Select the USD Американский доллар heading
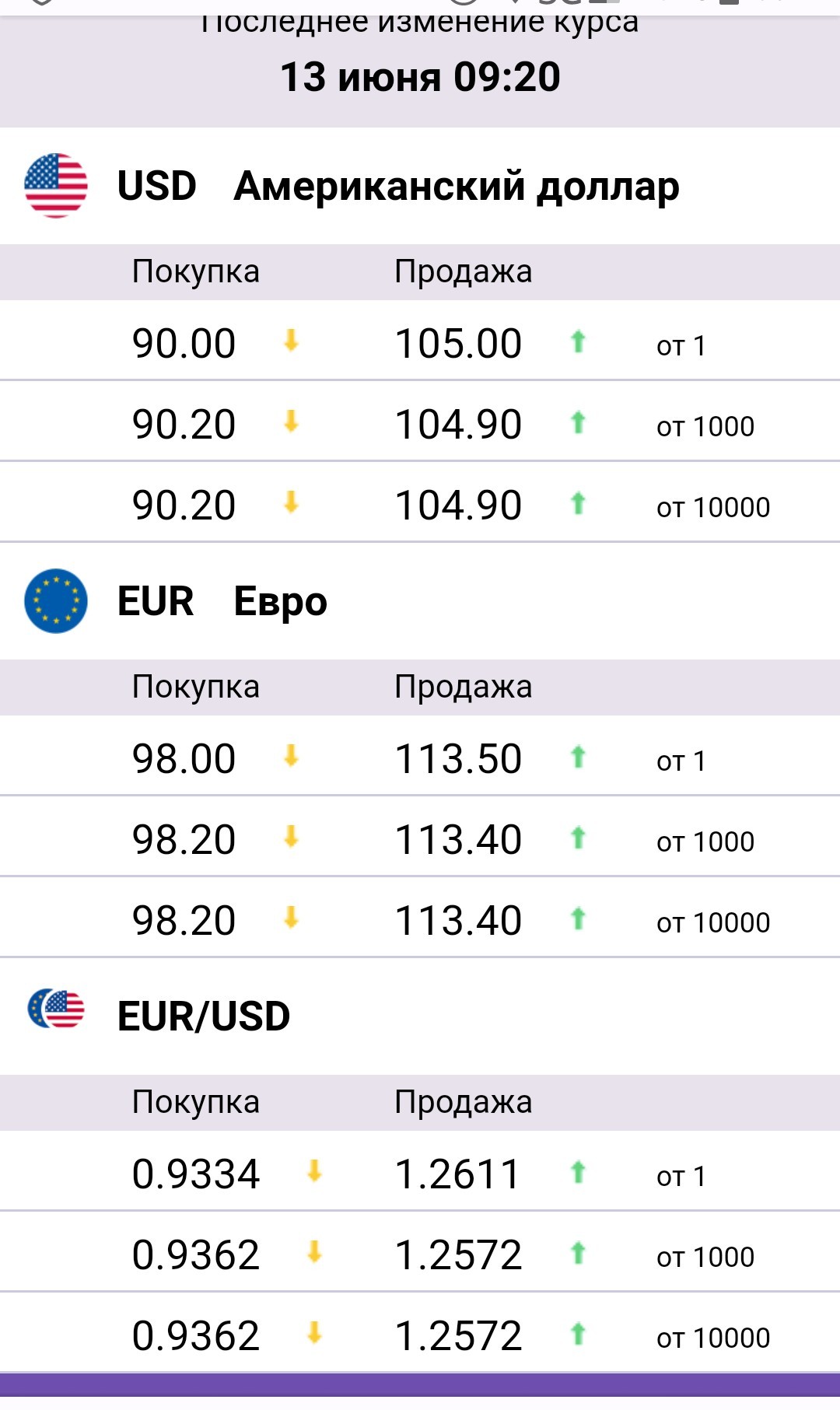This screenshot has width=840, height=1410. [x=398, y=187]
